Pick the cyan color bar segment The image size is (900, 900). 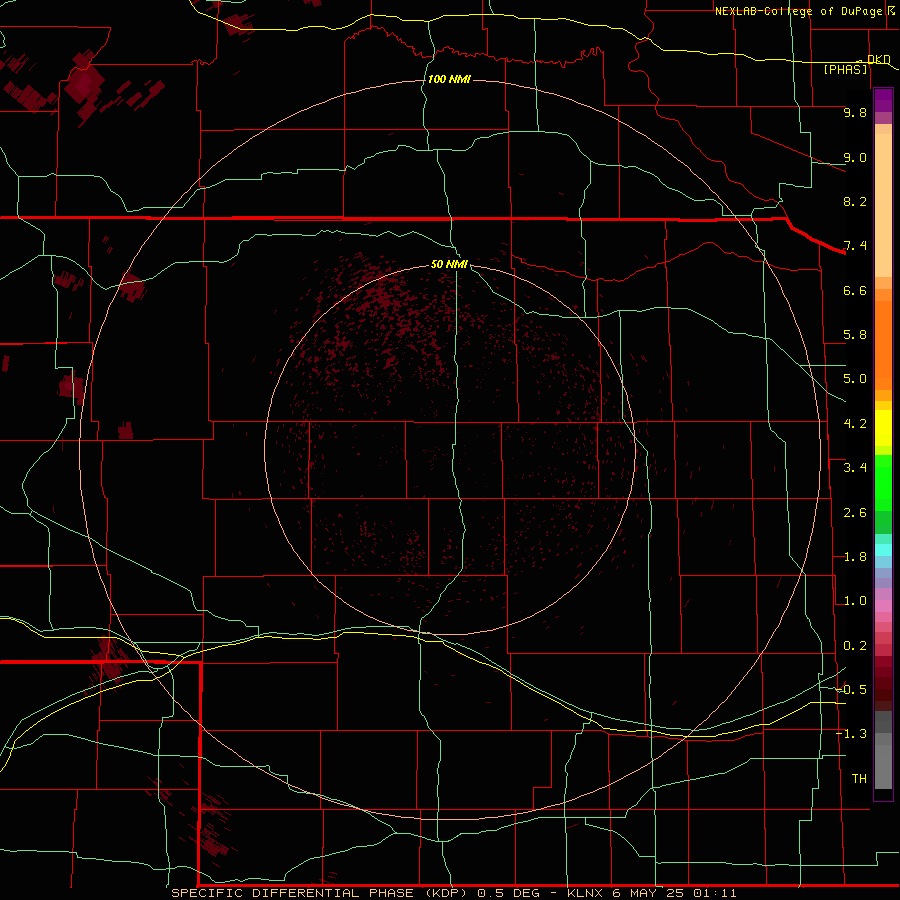883,550
